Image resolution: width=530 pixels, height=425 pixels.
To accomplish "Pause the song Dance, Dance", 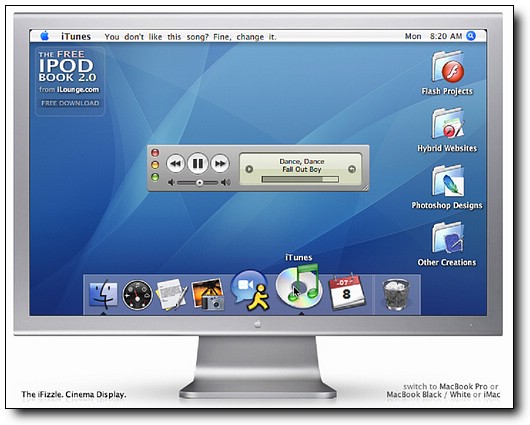I will (x=198, y=163).
